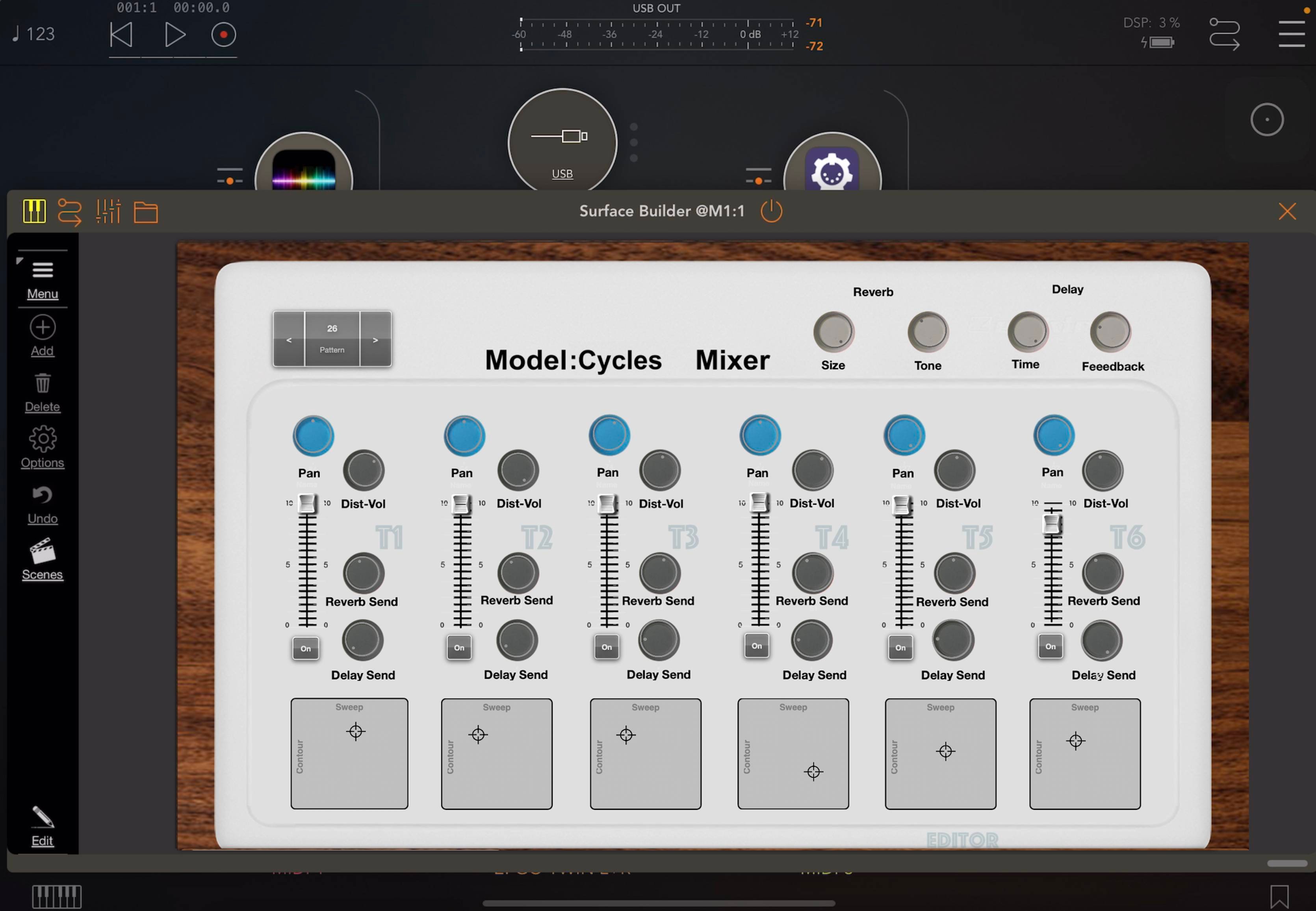
Task: Open Options via the gear icon
Action: pos(42,438)
